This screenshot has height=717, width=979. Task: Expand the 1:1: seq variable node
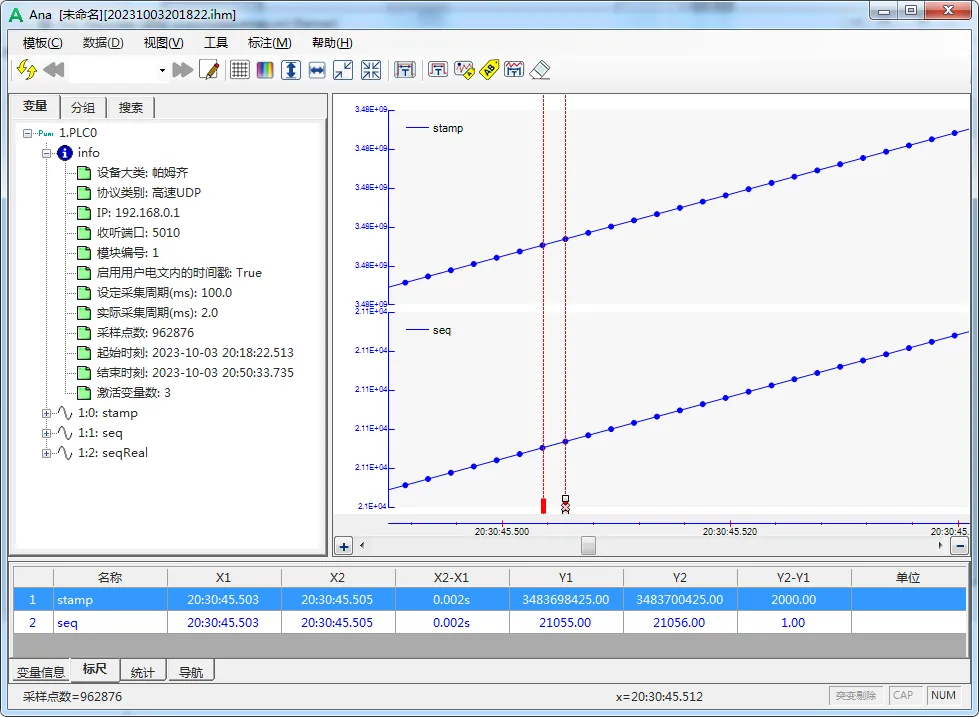46,433
